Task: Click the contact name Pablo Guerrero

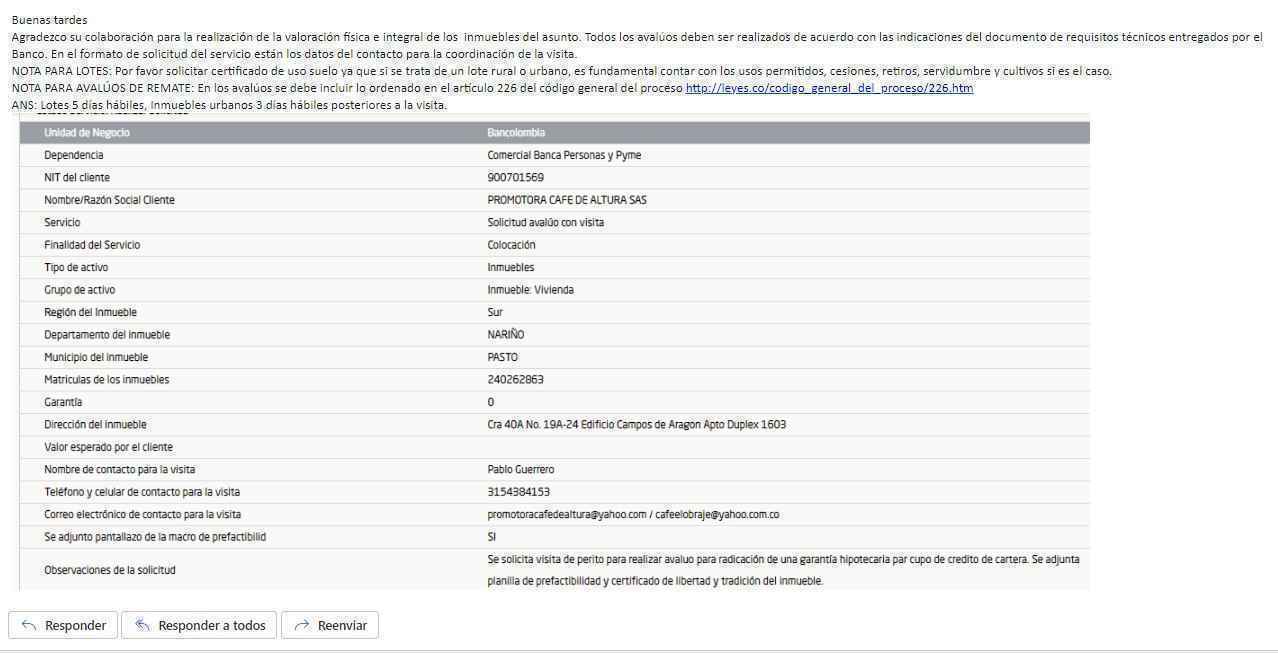Action: click(520, 470)
